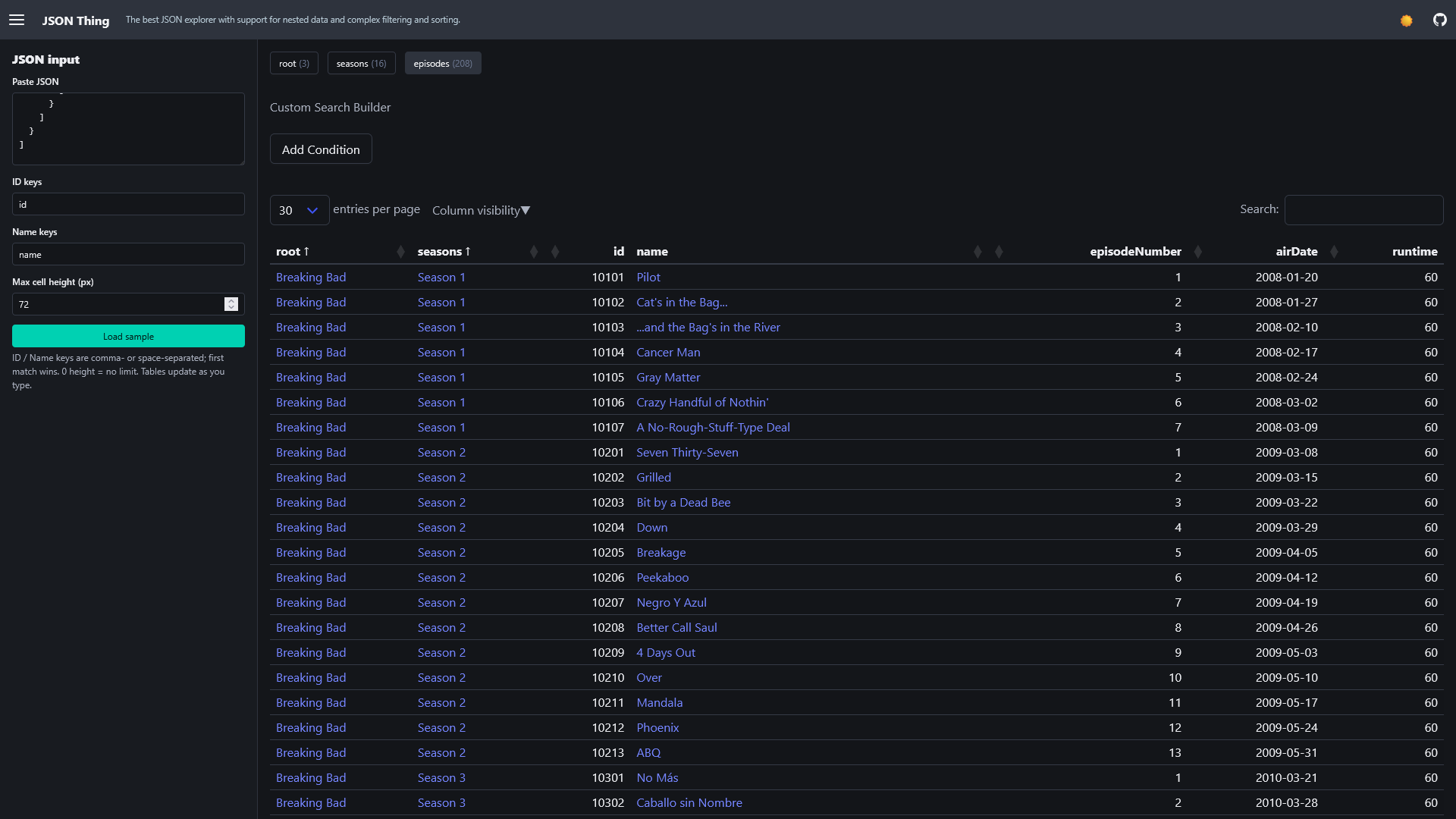Click the sort arrows just before the runtime header

pyautogui.click(x=1335, y=252)
